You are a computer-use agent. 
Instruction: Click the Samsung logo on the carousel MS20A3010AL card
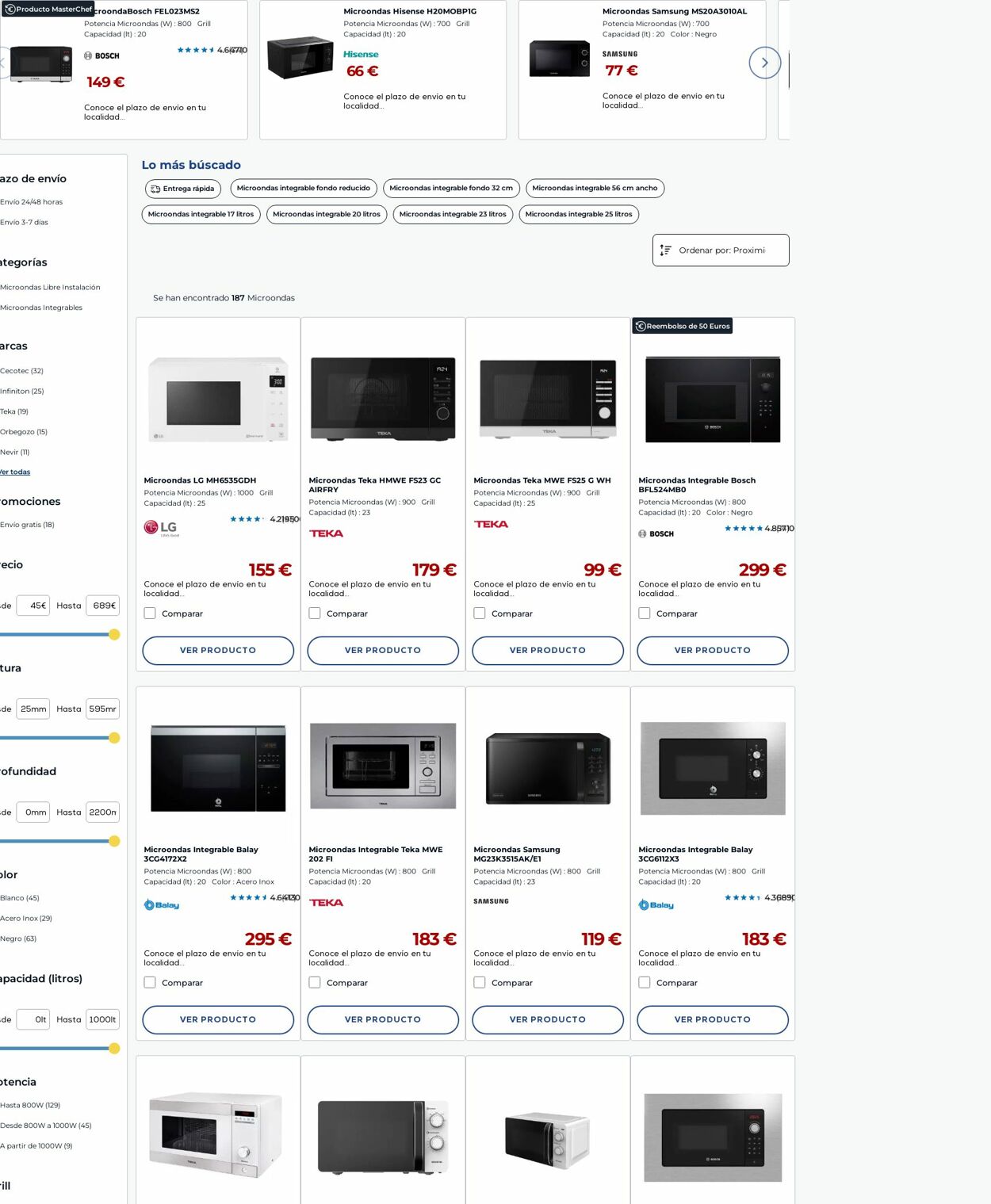point(620,54)
